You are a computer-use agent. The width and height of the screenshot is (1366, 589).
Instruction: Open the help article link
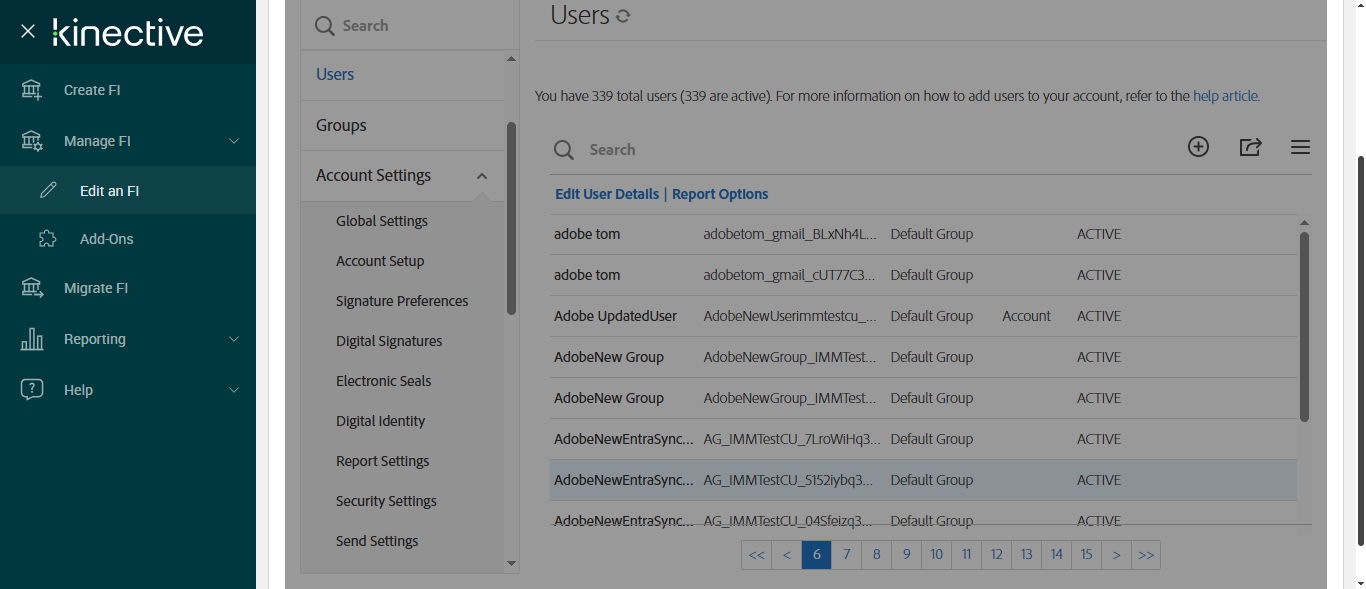click(1226, 97)
